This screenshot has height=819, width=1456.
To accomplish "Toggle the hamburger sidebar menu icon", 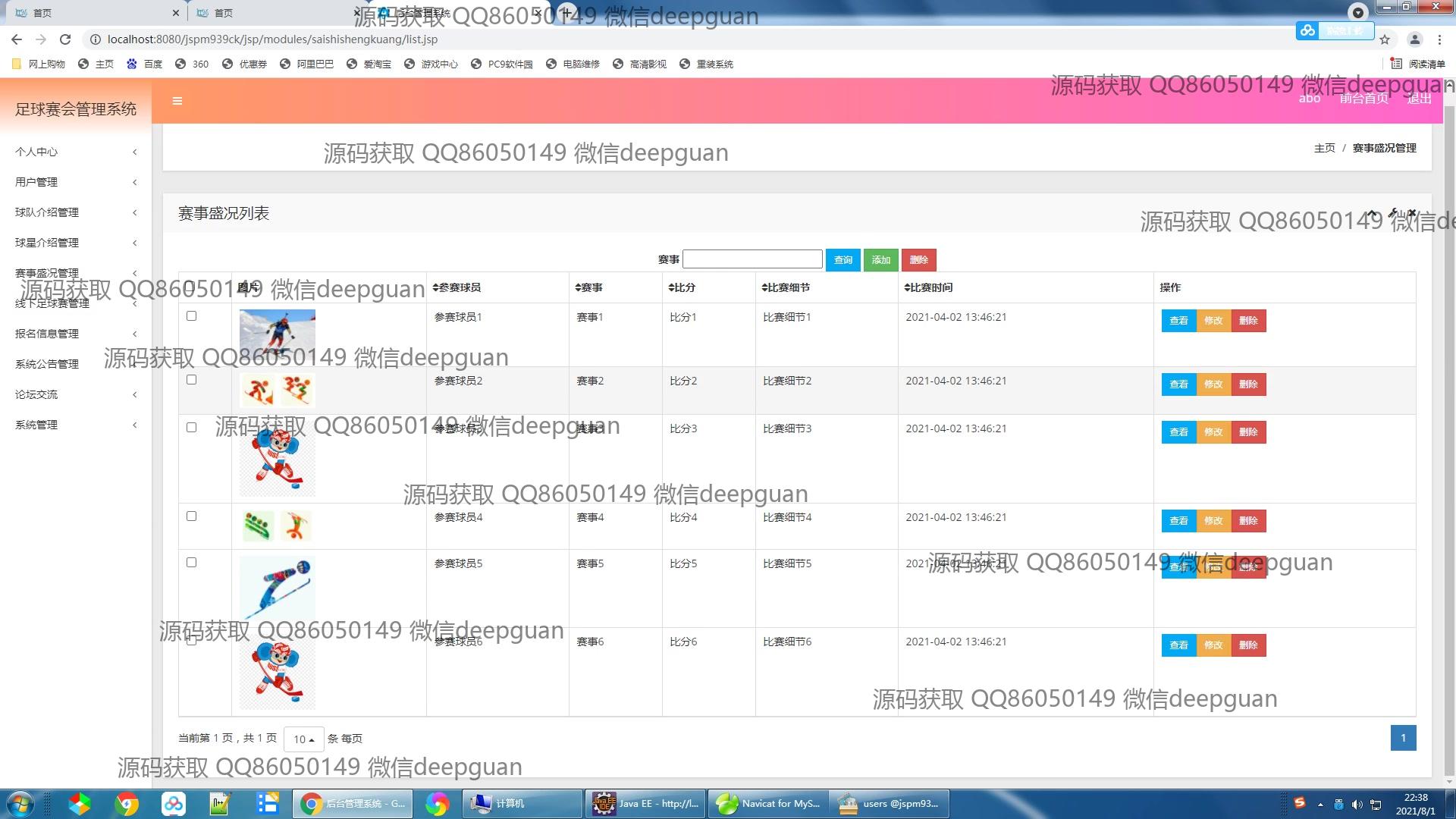I will (177, 101).
